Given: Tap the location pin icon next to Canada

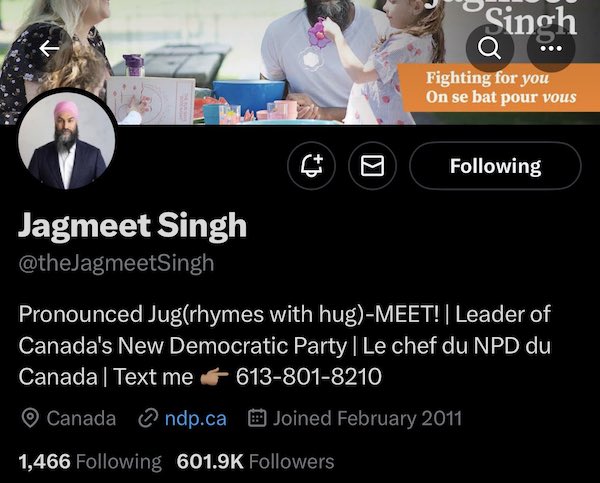Looking at the screenshot, I should click(x=30, y=418).
